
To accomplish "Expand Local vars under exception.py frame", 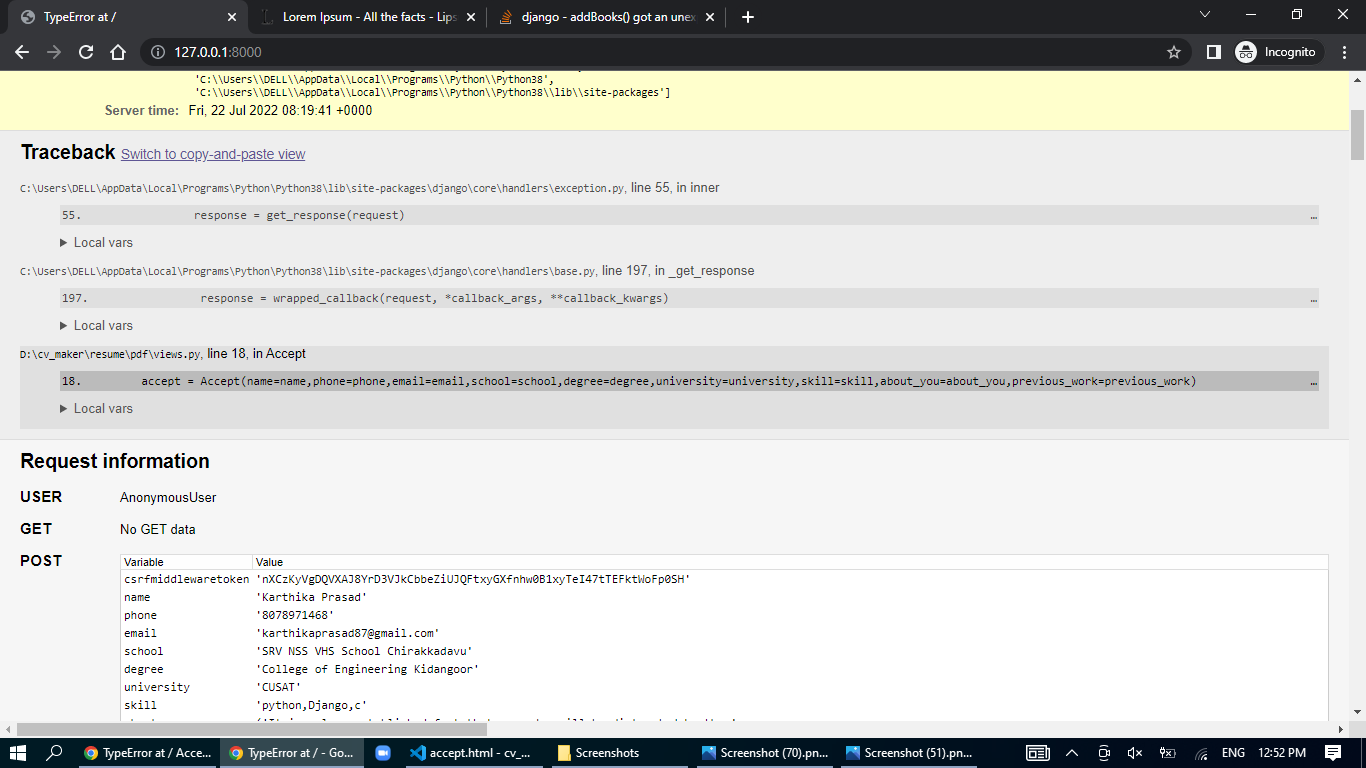I will pyautogui.click(x=96, y=242).
